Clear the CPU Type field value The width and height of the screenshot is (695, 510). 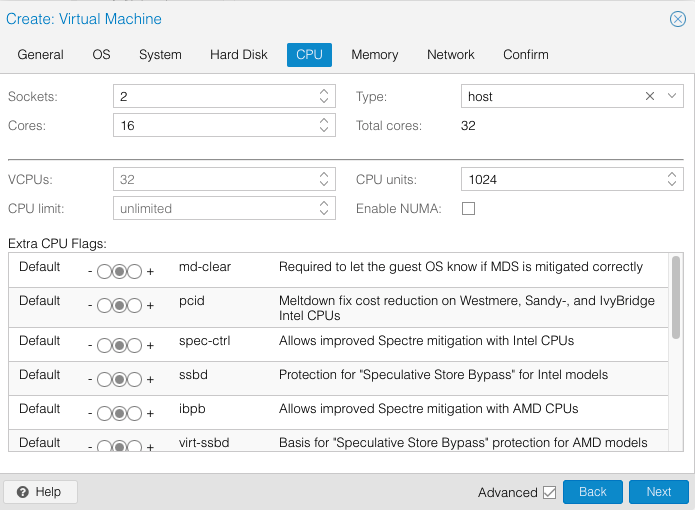point(650,97)
